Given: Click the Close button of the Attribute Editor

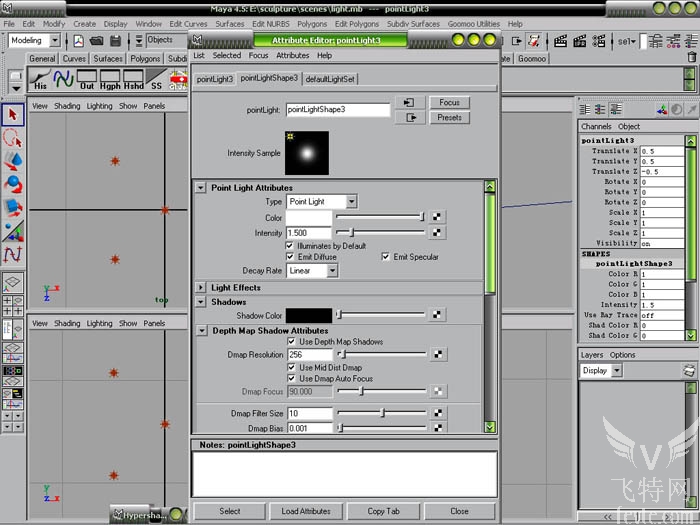Looking at the screenshot, I should (459, 511).
